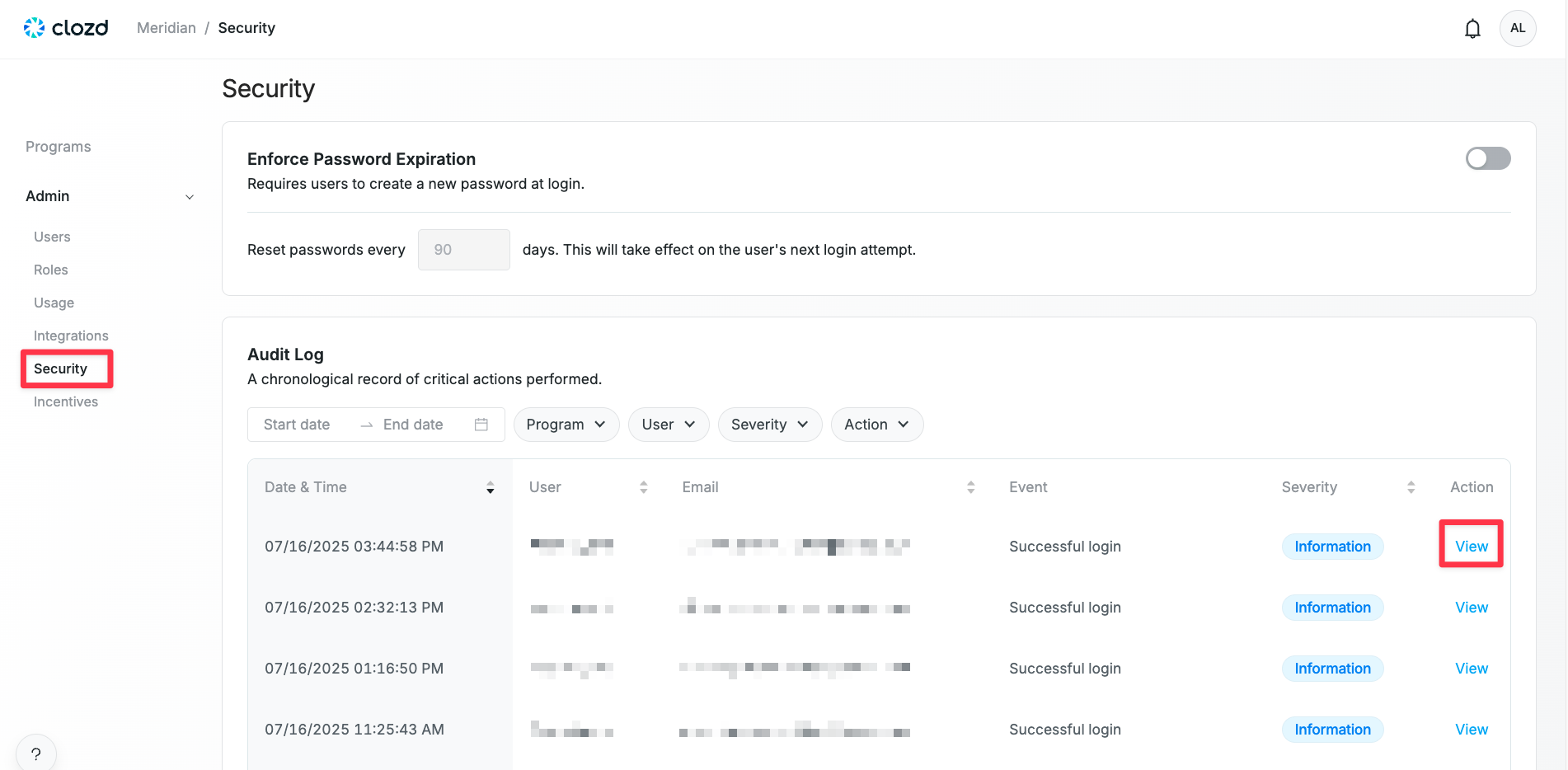Click Information badge for 11:25:43 AM row

1332,730
